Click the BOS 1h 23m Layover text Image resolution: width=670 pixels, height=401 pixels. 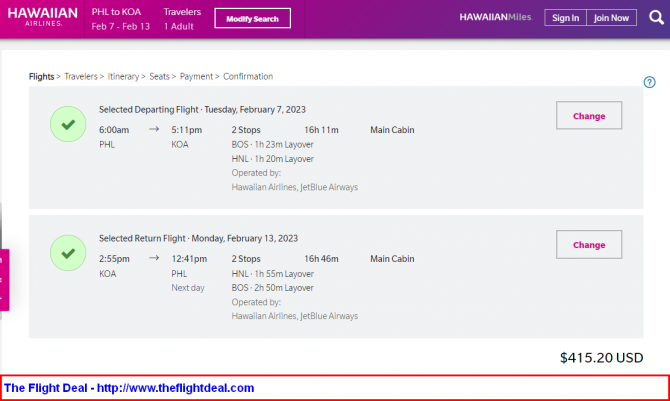pyautogui.click(x=273, y=144)
